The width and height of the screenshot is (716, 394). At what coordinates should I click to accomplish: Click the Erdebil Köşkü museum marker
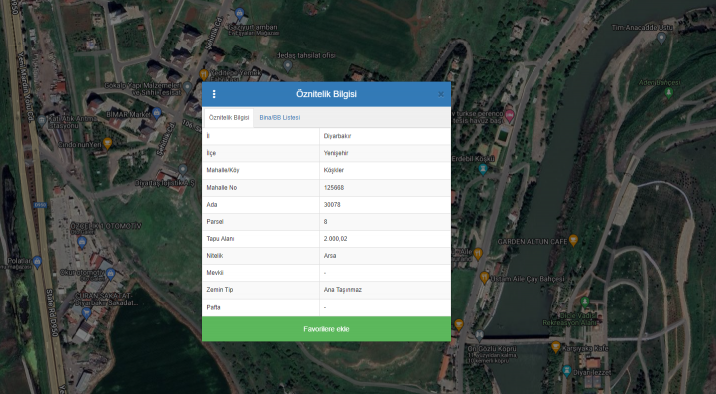(483, 168)
